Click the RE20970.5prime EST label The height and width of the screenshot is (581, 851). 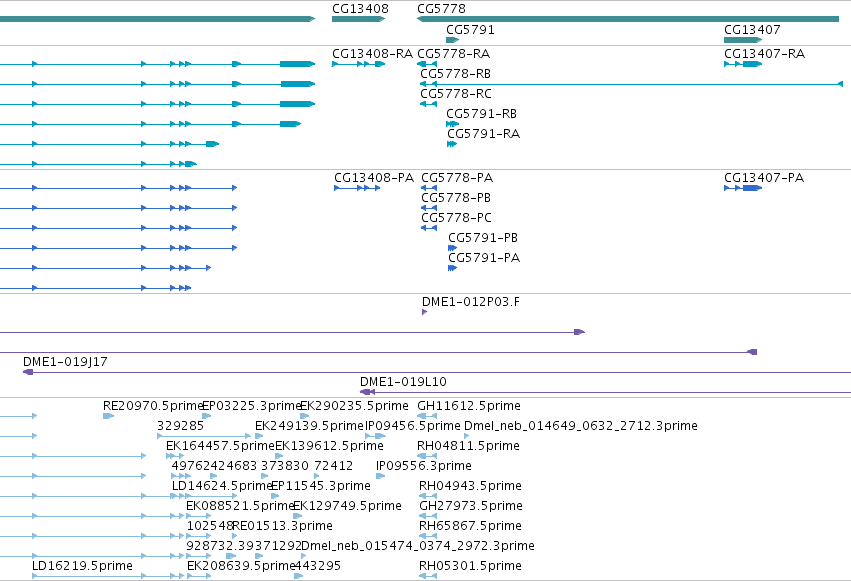click(153, 406)
